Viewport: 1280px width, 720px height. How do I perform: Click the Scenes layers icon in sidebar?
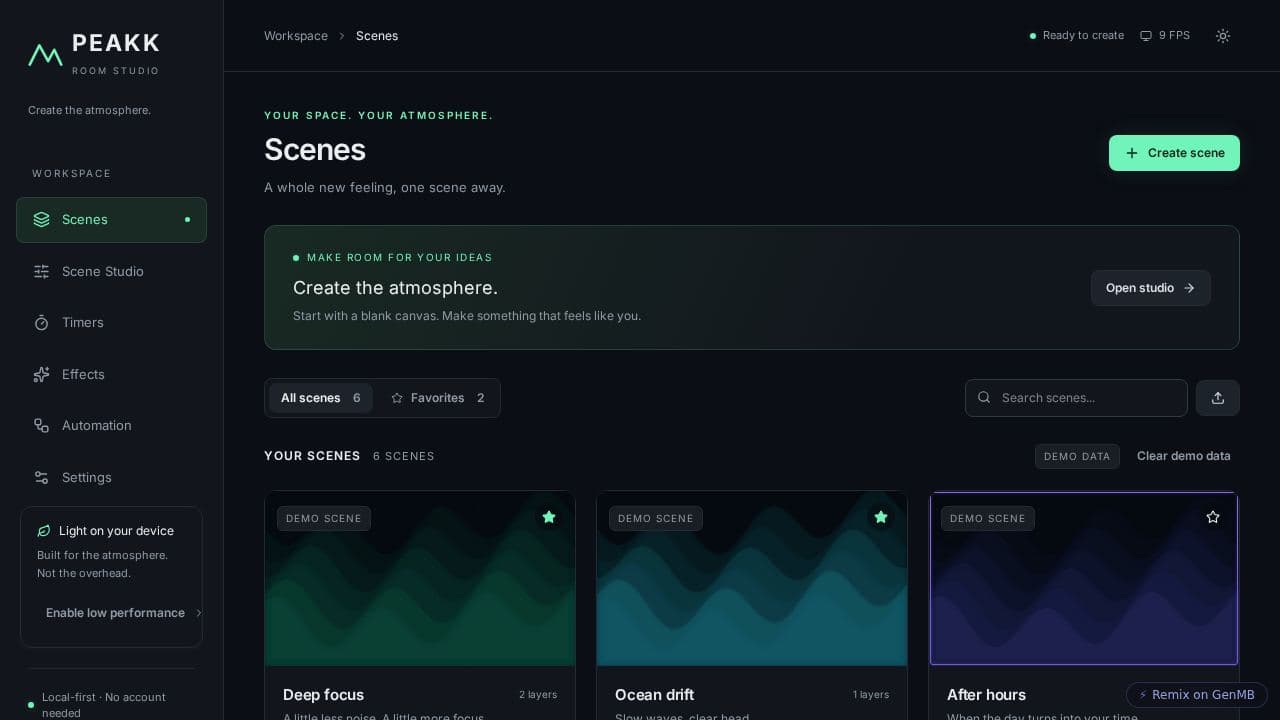coord(41,219)
